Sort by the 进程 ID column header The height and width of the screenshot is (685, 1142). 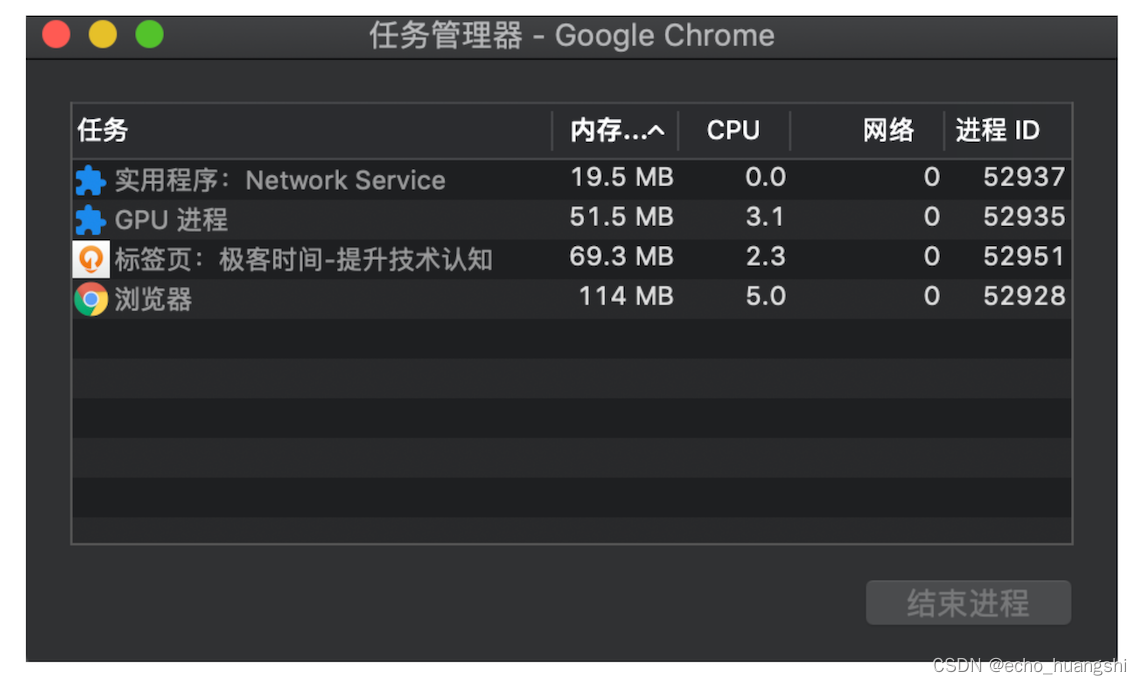[997, 131]
